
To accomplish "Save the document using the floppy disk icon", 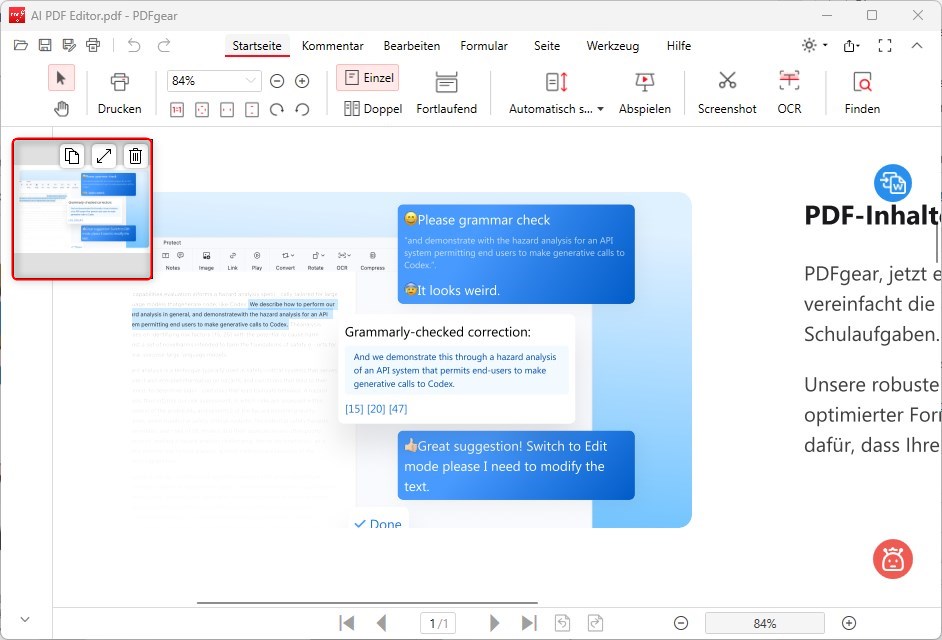I will point(45,45).
